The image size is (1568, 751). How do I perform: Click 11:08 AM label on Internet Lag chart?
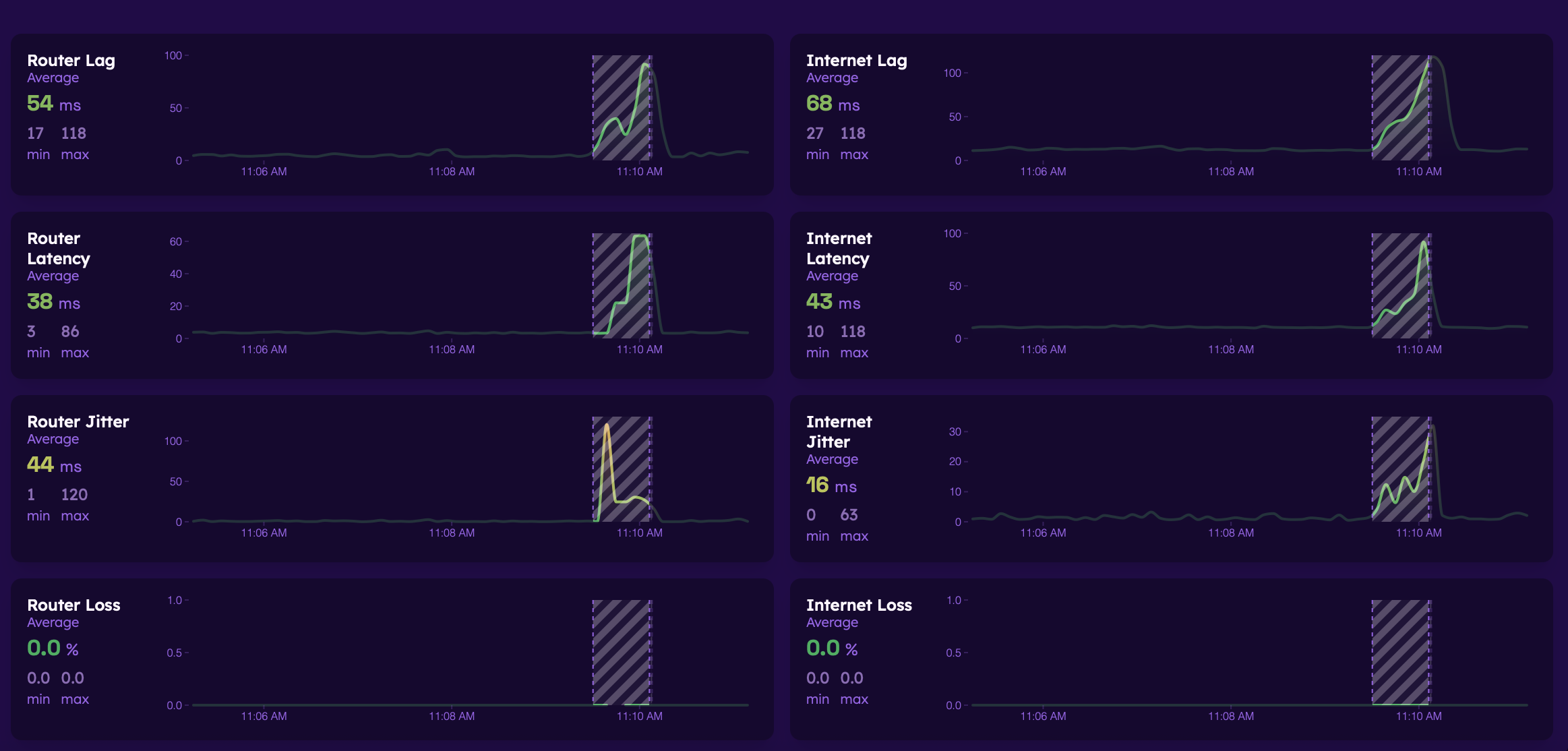point(1231,172)
